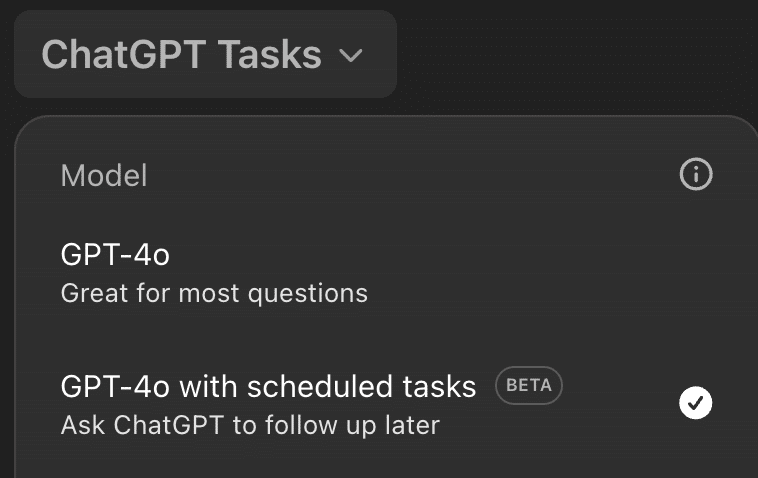Screen dimensions: 758x478
Task: Click the "Great for most questions" description
Action: (x=214, y=294)
